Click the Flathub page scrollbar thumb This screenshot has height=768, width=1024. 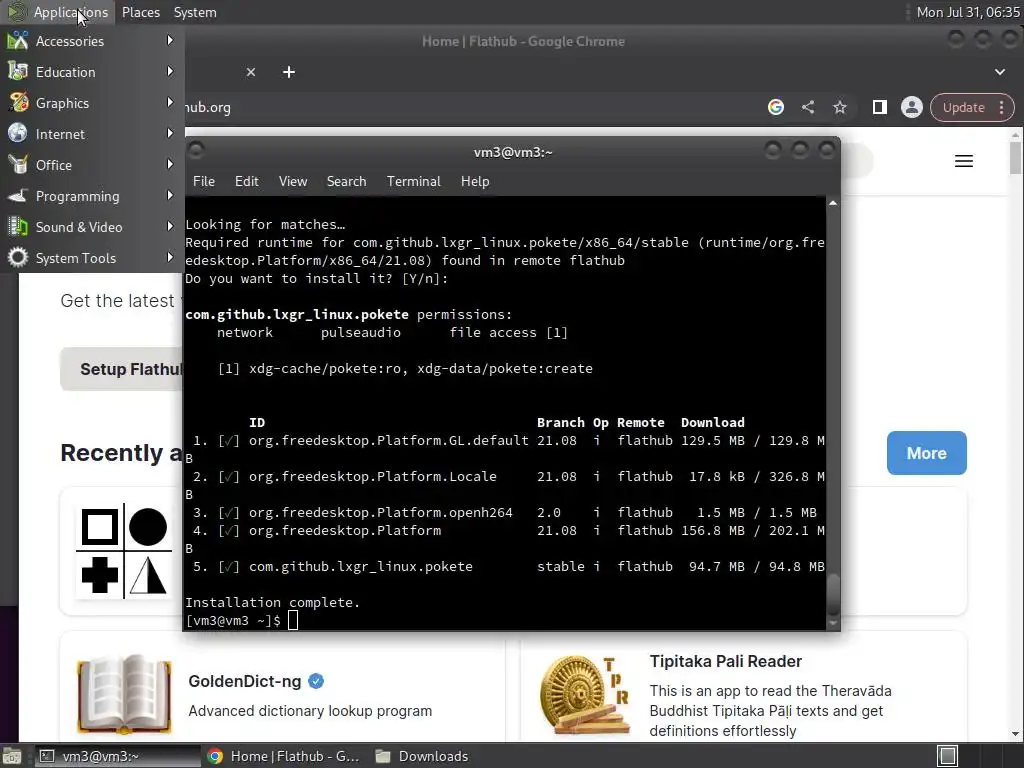(x=1015, y=158)
